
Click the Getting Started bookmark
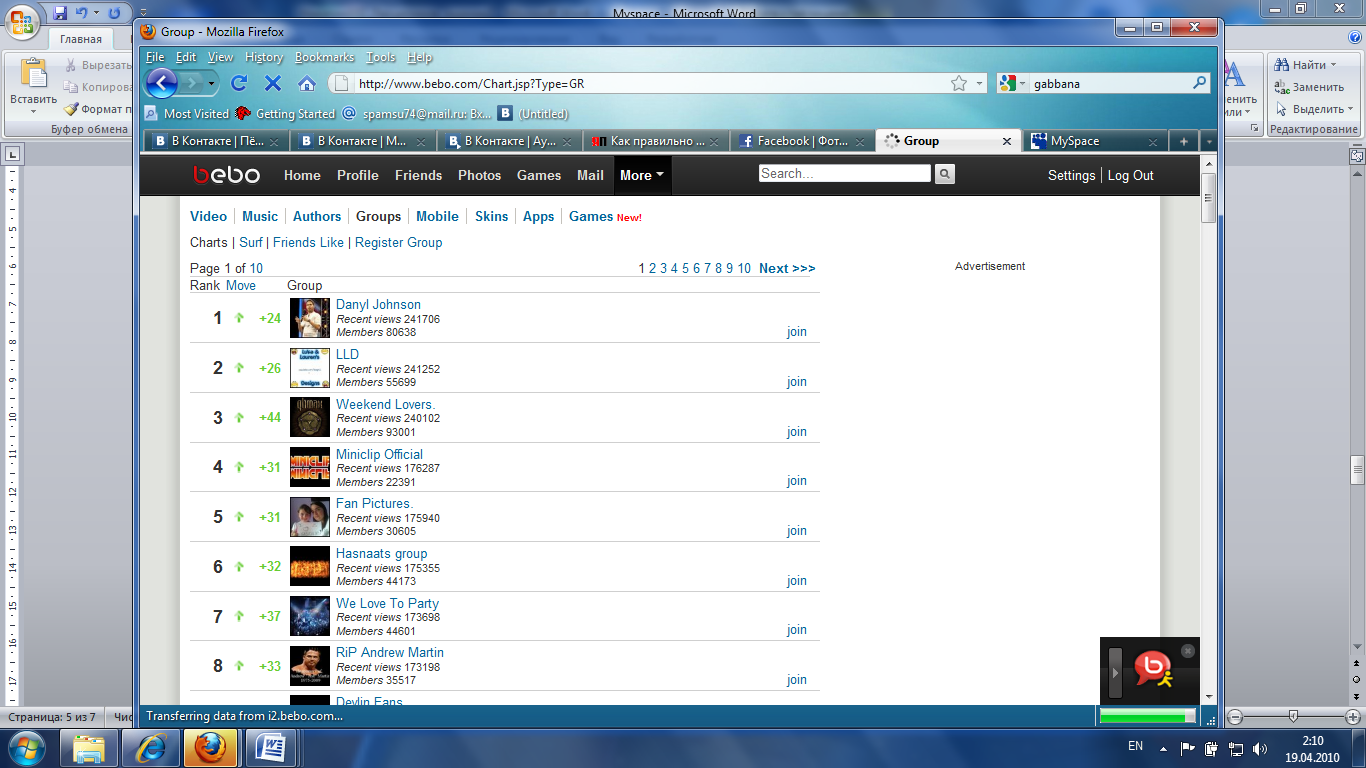click(286, 114)
